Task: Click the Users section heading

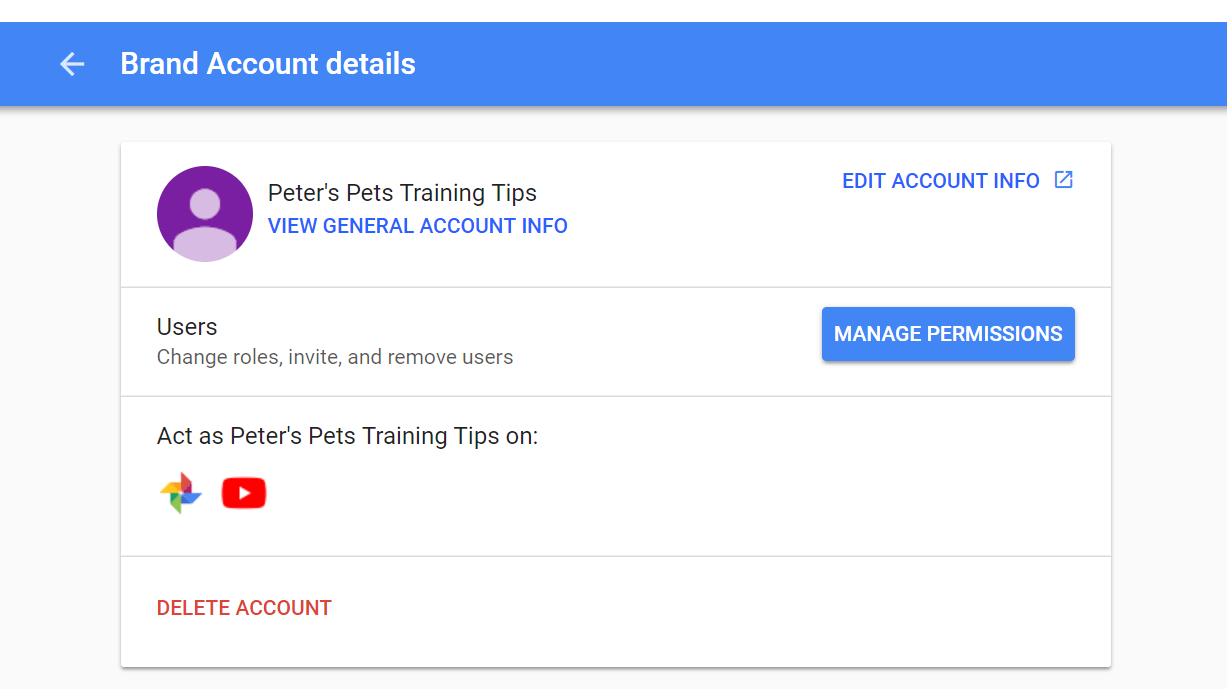Action: pos(186,327)
